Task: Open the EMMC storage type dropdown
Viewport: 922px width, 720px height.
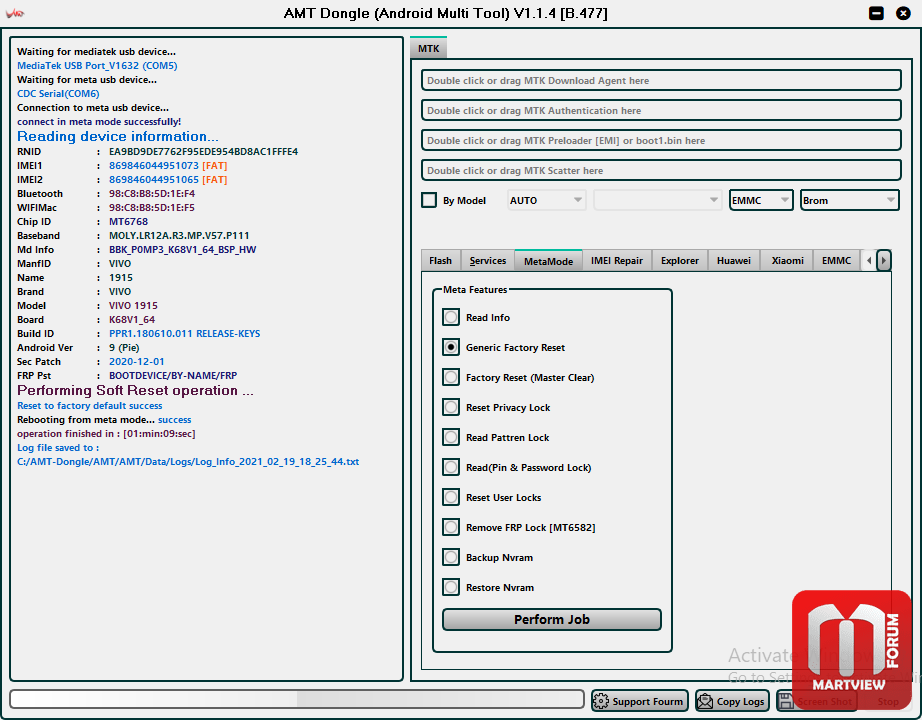Action: [761, 200]
